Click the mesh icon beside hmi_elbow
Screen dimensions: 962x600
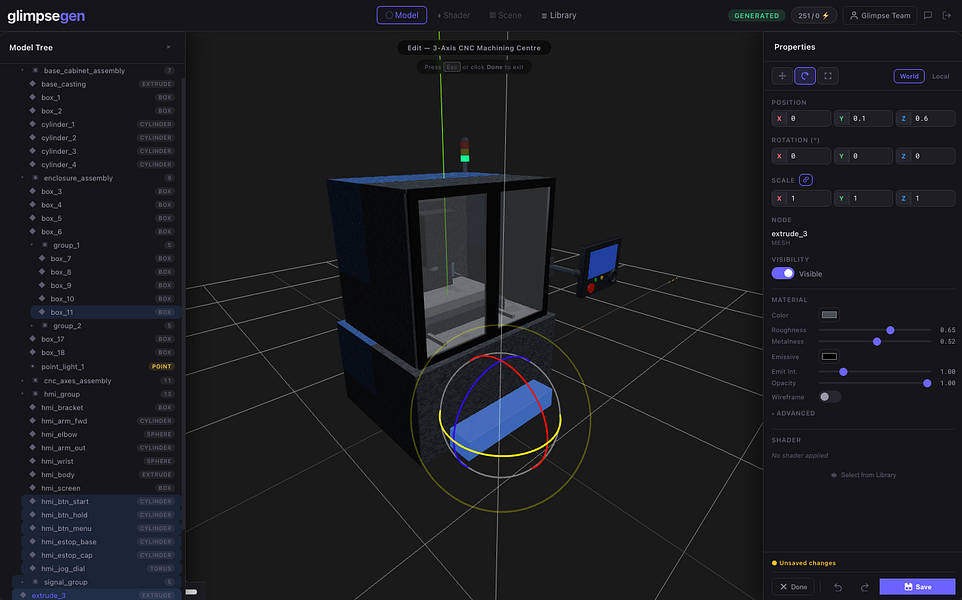33,434
